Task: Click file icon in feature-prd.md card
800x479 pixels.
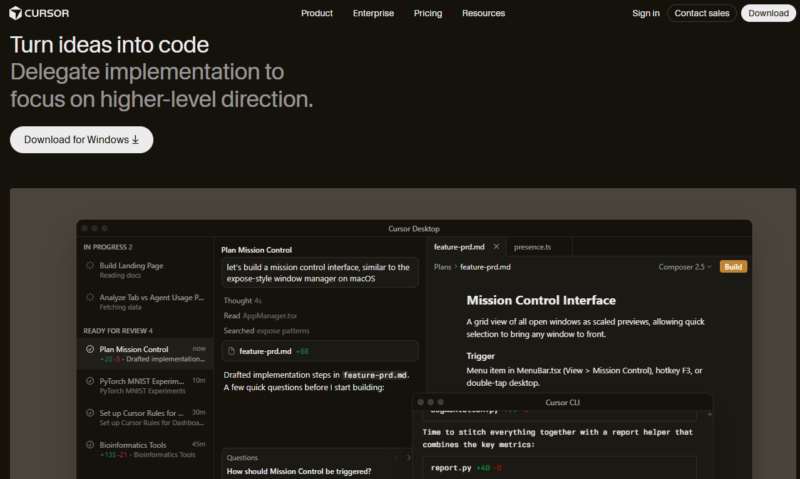Action: (231, 351)
